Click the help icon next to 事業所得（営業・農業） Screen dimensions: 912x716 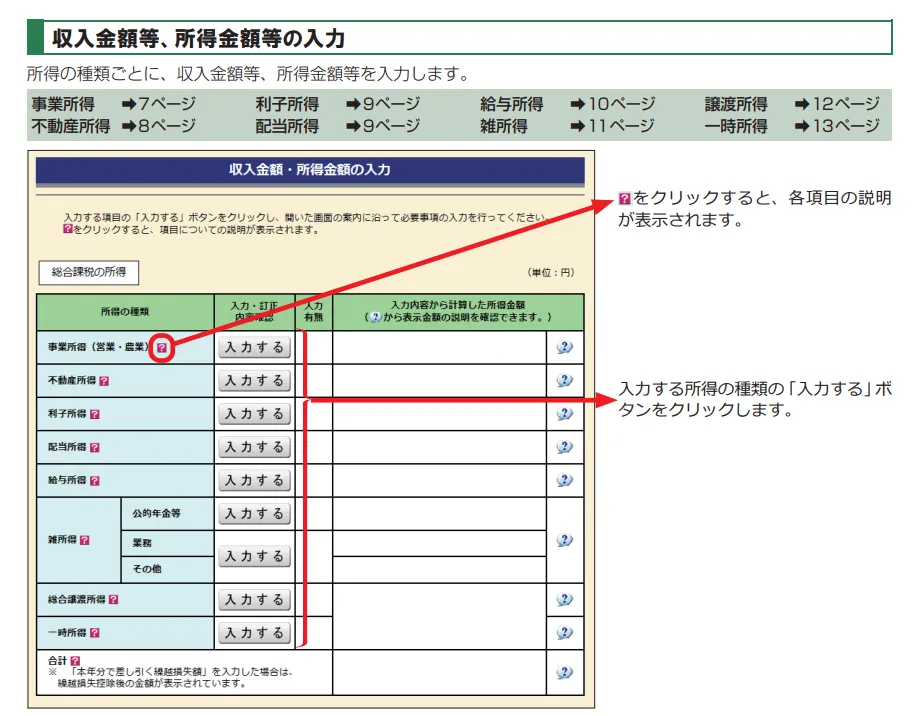[164, 346]
